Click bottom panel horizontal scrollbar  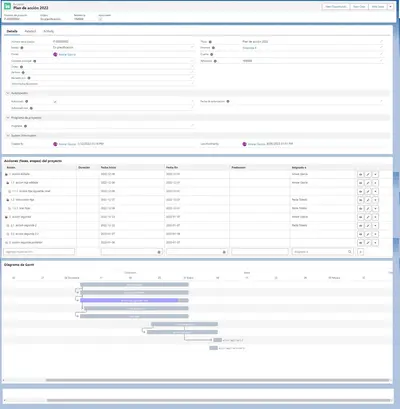click(x=218, y=400)
